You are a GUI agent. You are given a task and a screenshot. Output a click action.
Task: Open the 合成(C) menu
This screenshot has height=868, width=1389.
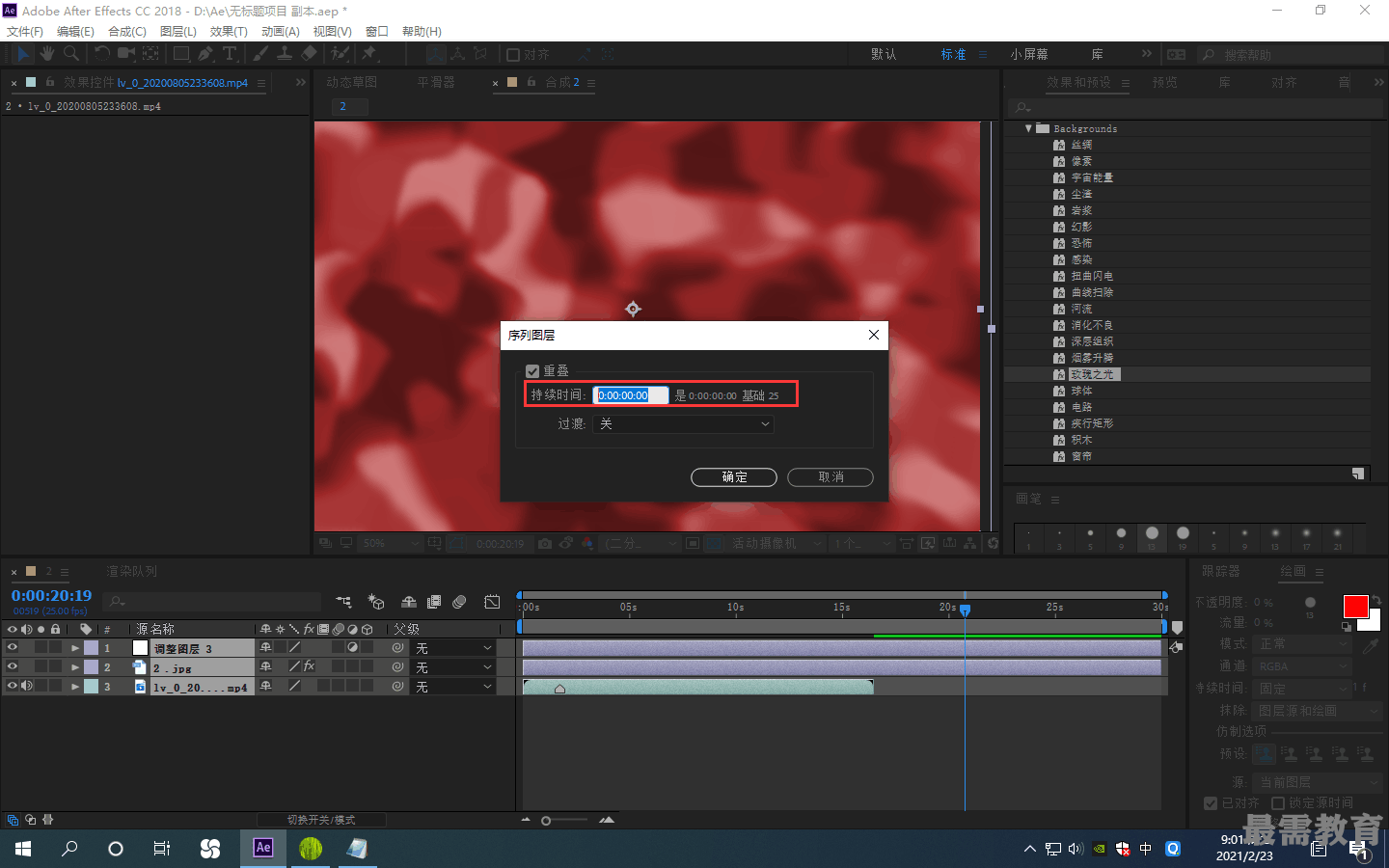pos(127,32)
